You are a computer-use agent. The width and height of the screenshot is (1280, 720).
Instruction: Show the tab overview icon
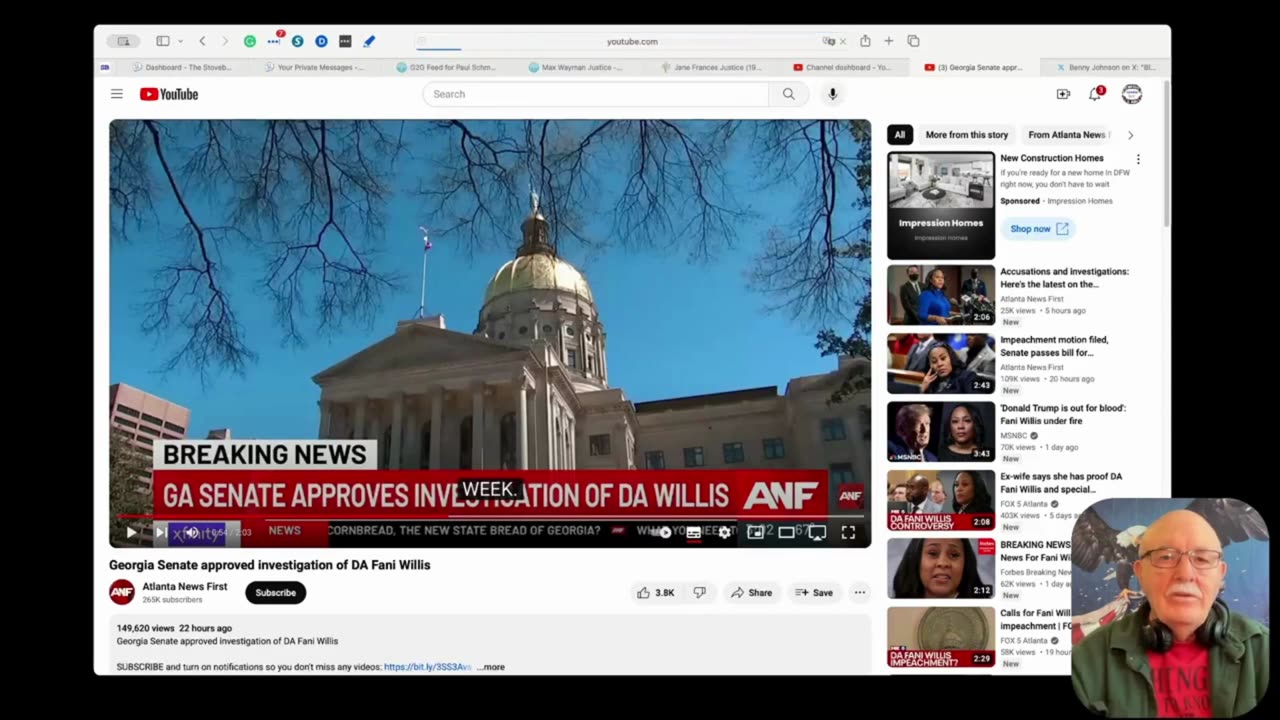[913, 41]
